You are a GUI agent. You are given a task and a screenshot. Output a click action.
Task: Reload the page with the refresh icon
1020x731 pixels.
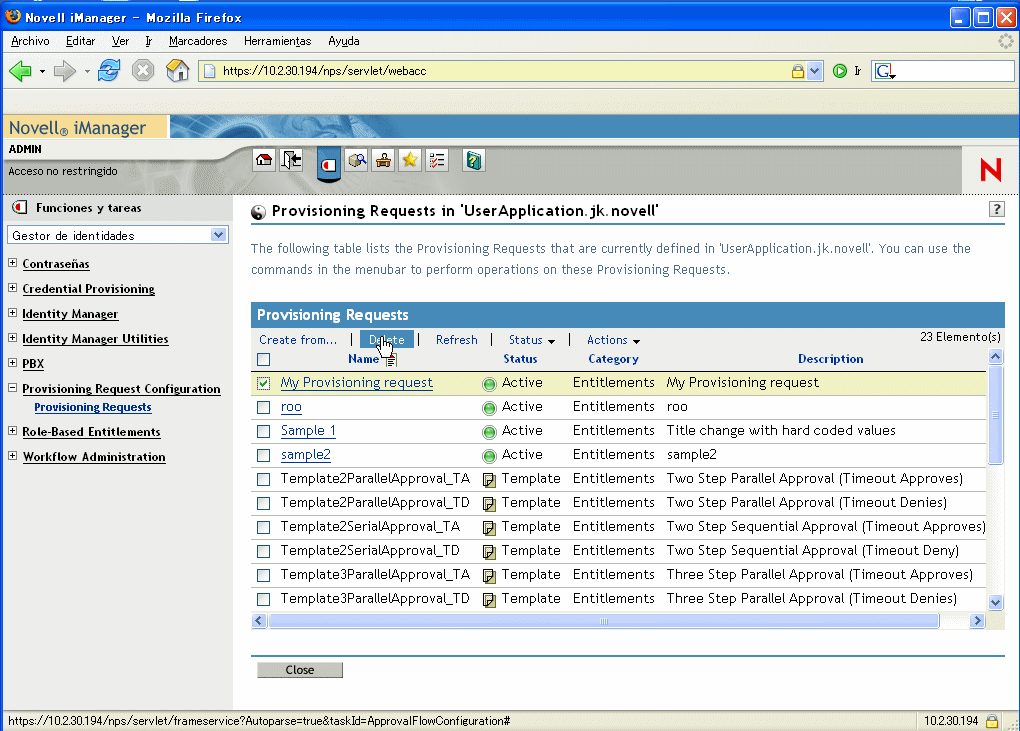(109, 70)
